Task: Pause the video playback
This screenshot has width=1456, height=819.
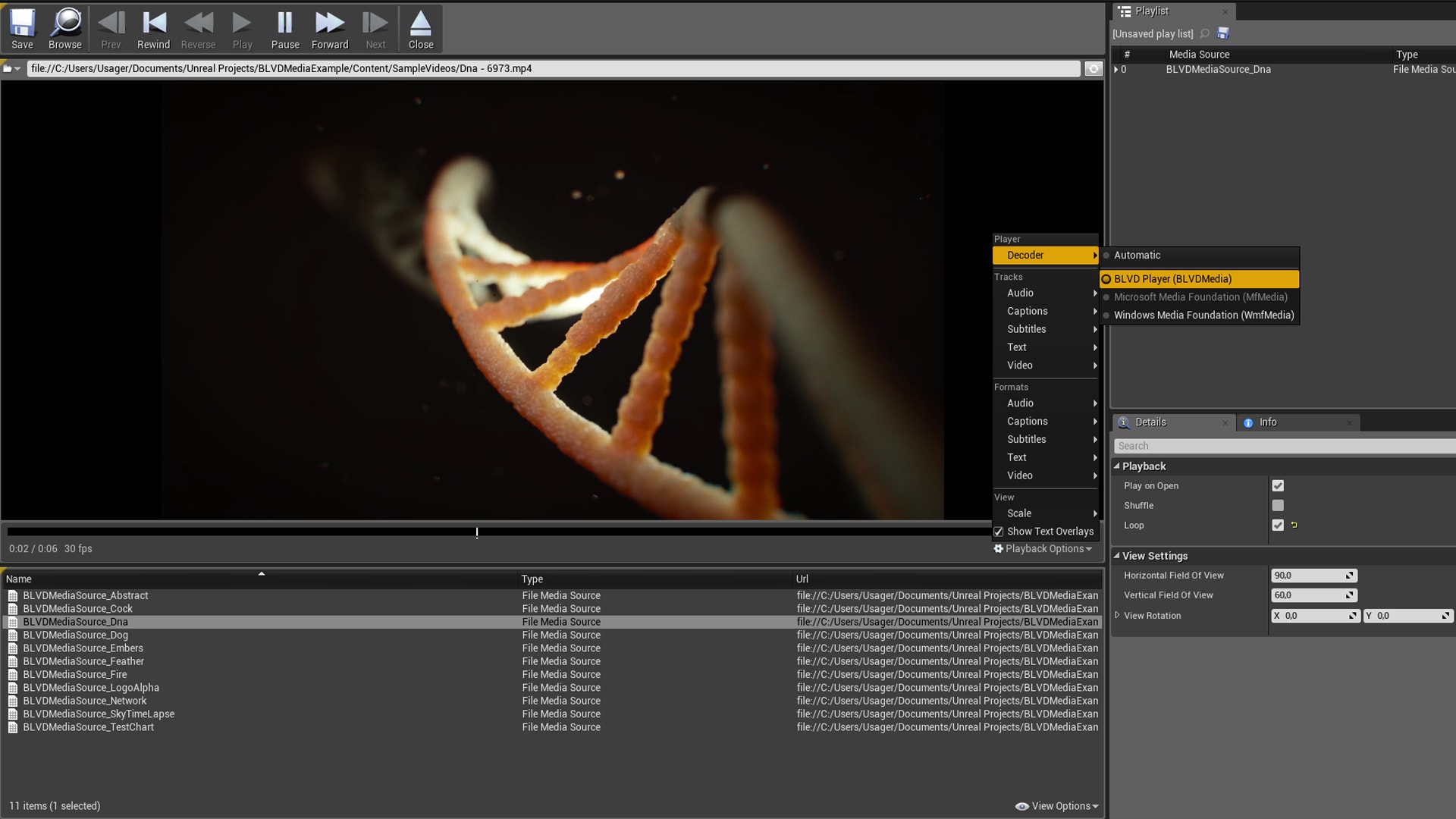Action: coord(285,29)
